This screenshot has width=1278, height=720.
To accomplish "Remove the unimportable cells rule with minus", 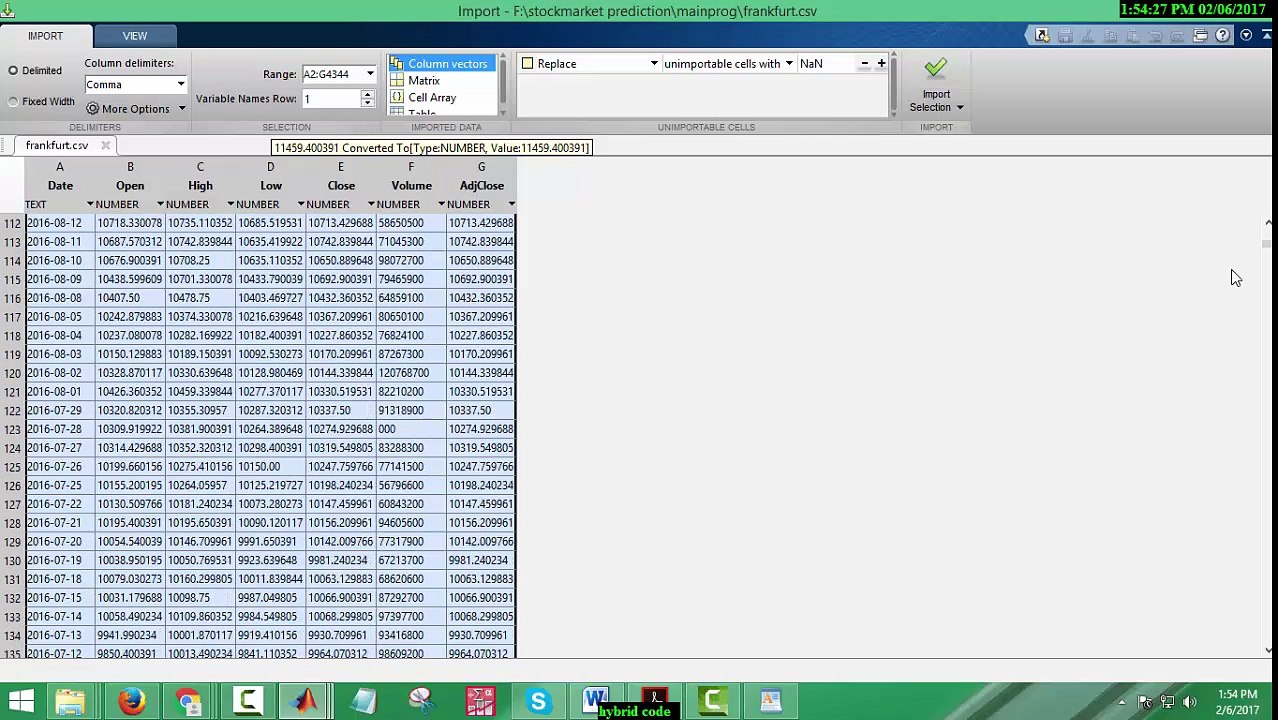I will (865, 64).
